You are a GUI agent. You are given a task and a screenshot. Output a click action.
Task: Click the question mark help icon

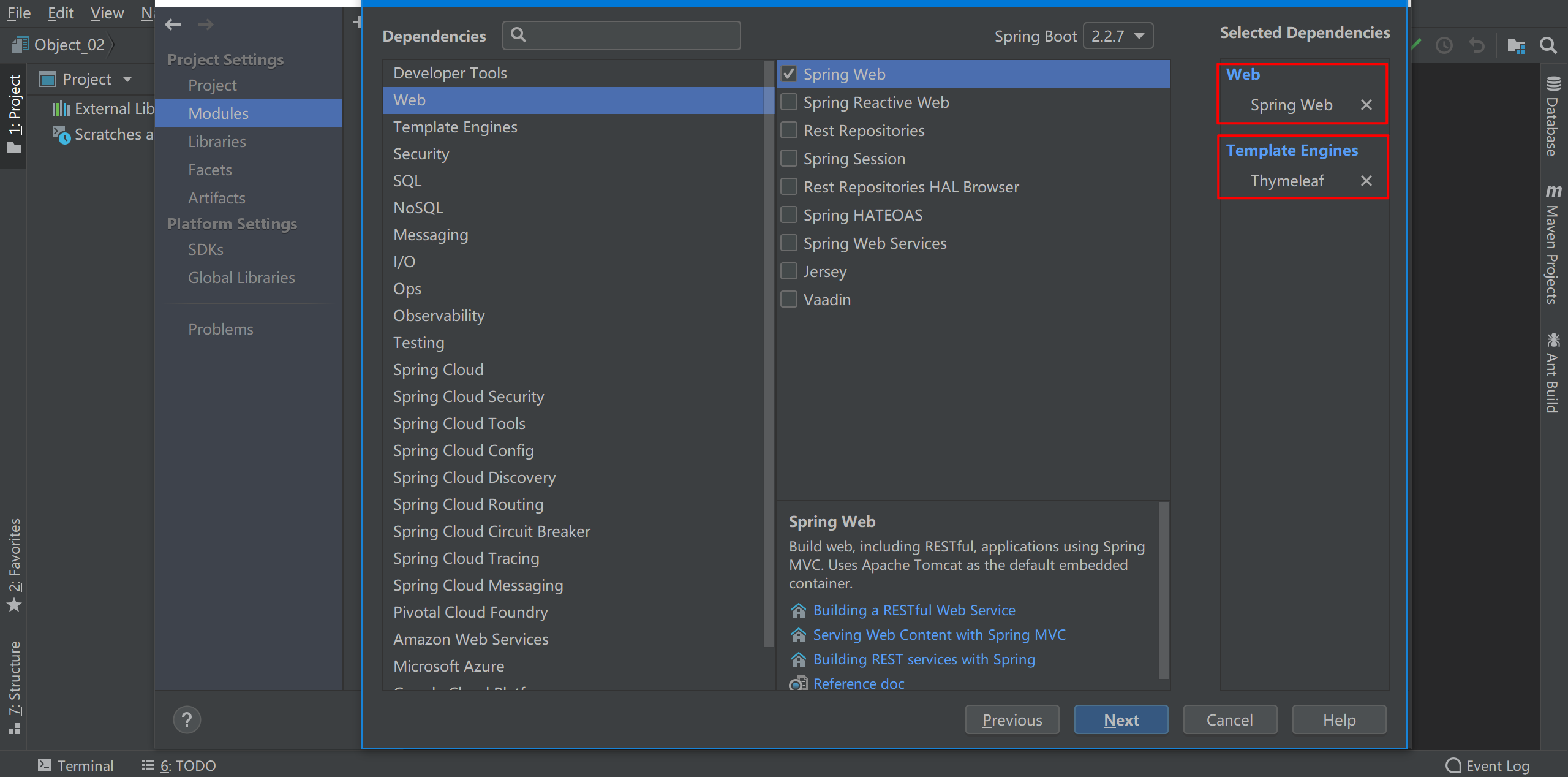click(187, 719)
